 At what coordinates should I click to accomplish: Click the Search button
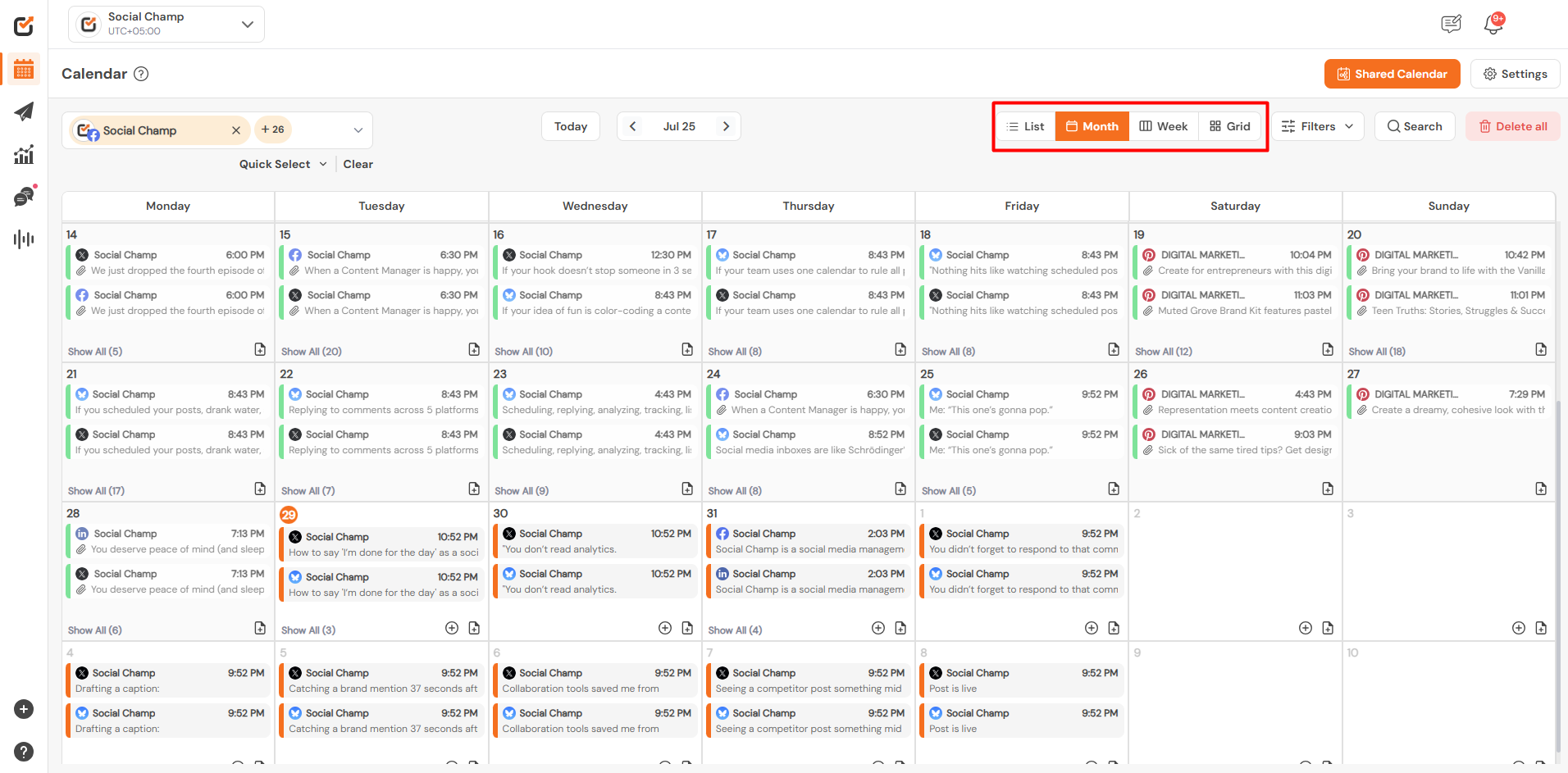1415,126
